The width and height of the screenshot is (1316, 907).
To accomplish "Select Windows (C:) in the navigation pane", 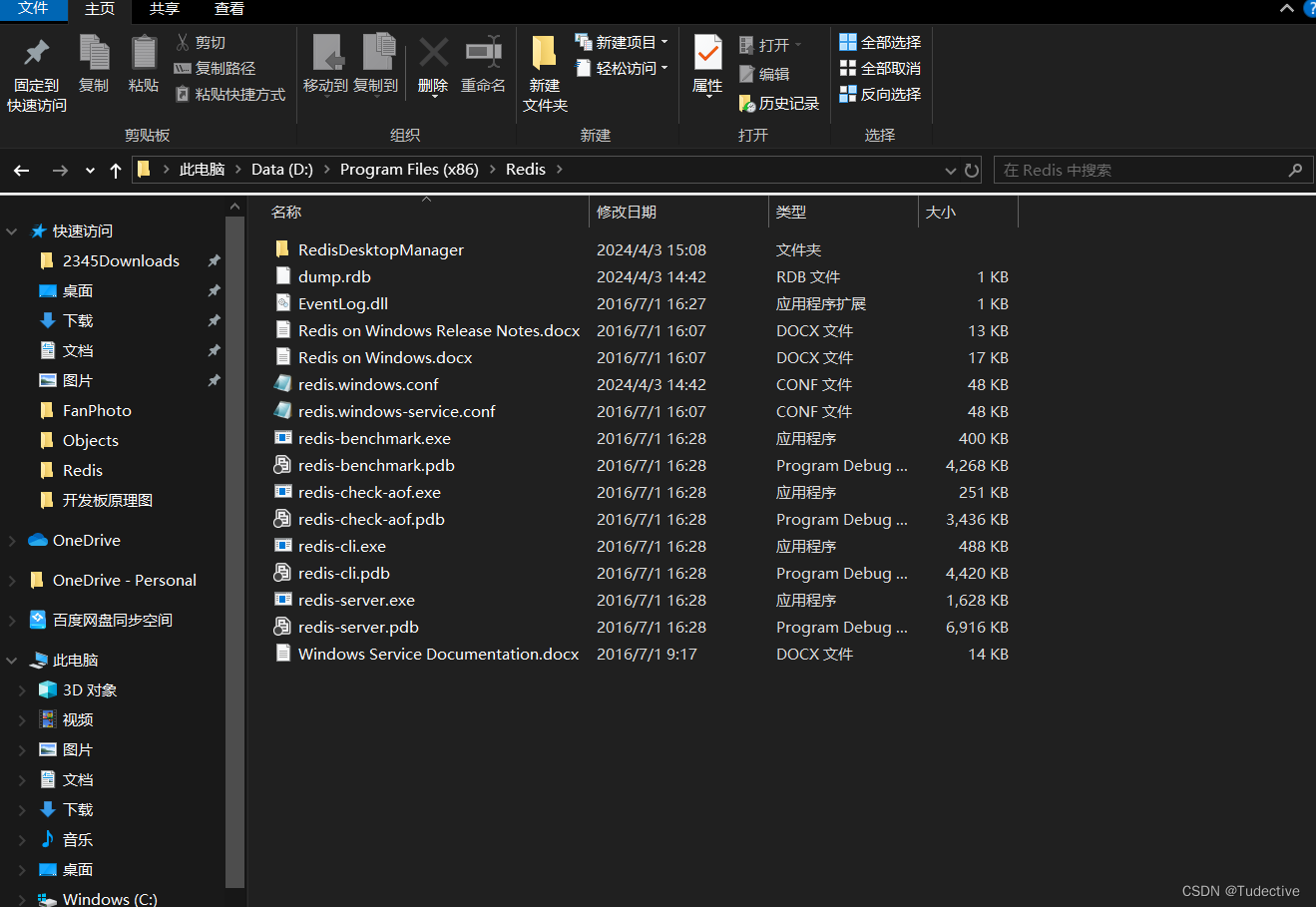I will pos(110,899).
